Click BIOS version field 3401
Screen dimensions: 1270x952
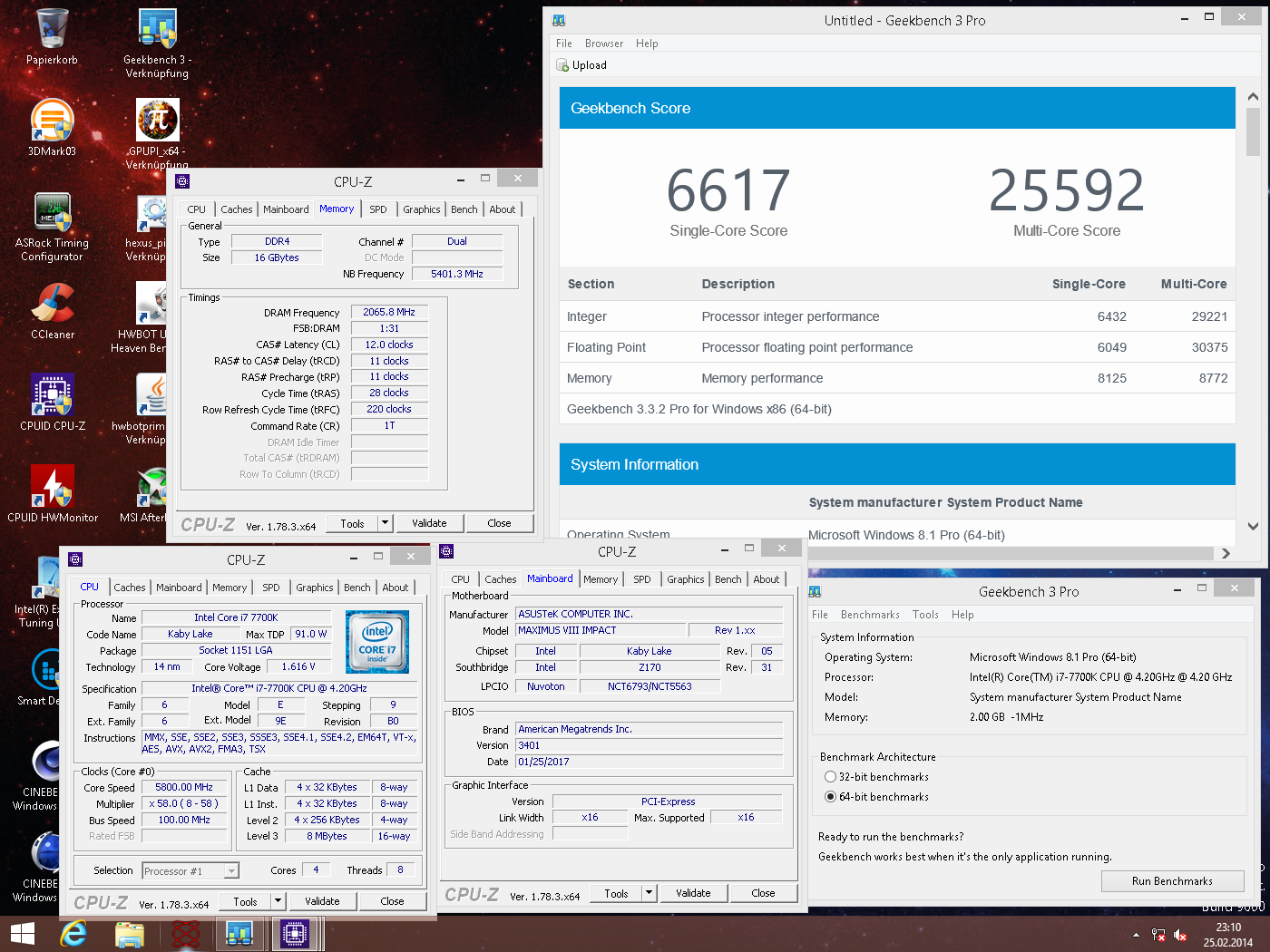pos(649,745)
